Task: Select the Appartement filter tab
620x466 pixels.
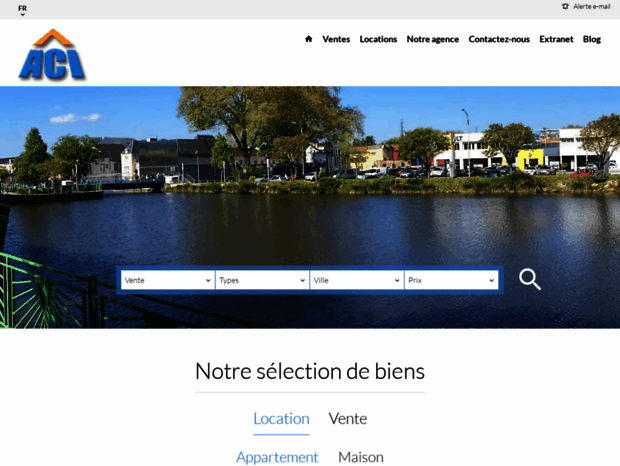Action: [x=277, y=457]
